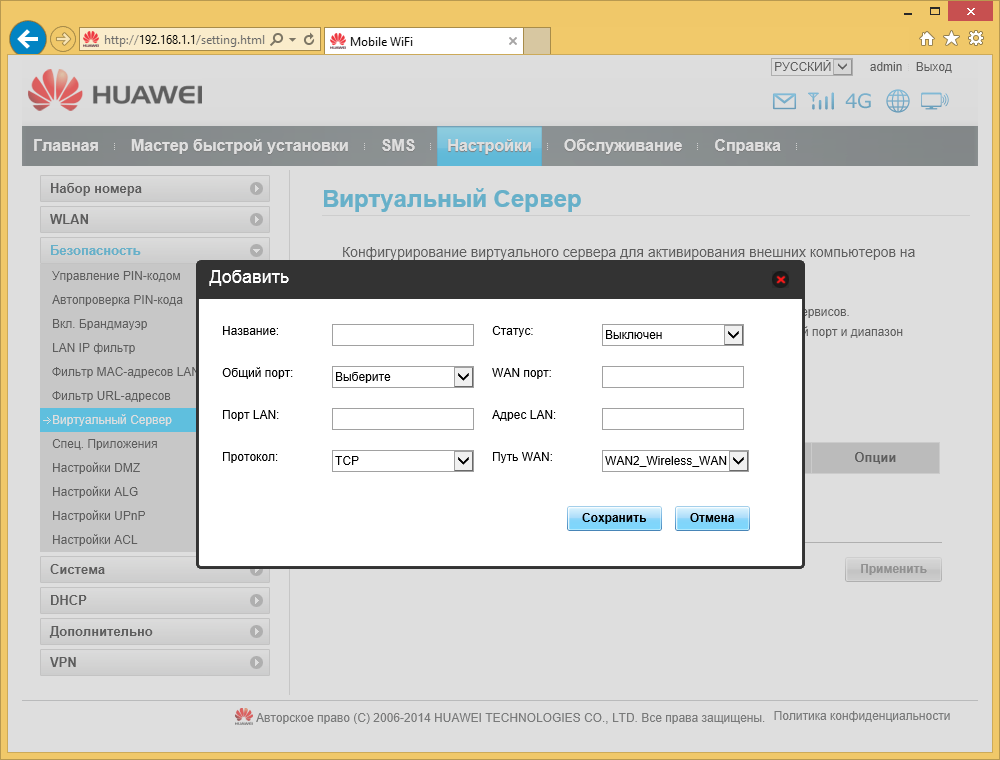Open Спец. Приложения sidebar item
This screenshot has width=1000, height=760.
[105, 444]
